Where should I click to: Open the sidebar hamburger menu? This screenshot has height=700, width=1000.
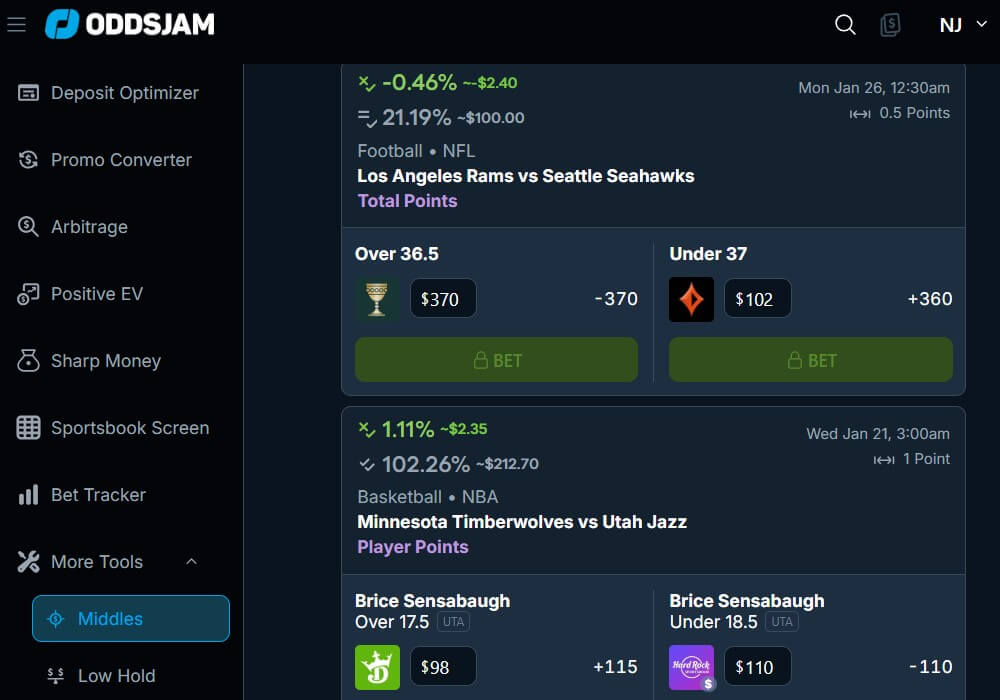pyautogui.click(x=16, y=25)
